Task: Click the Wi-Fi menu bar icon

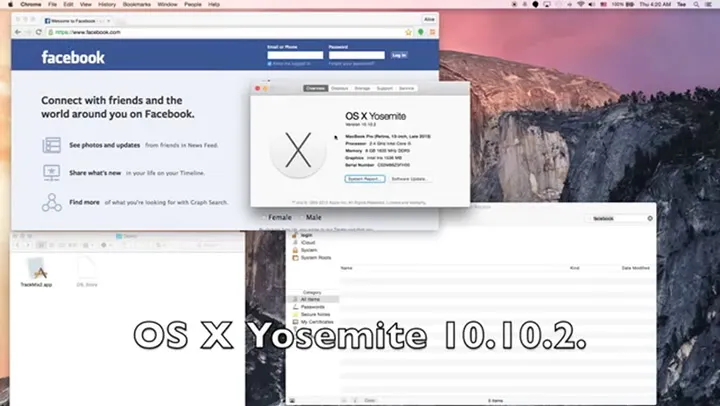Action: coord(581,4)
